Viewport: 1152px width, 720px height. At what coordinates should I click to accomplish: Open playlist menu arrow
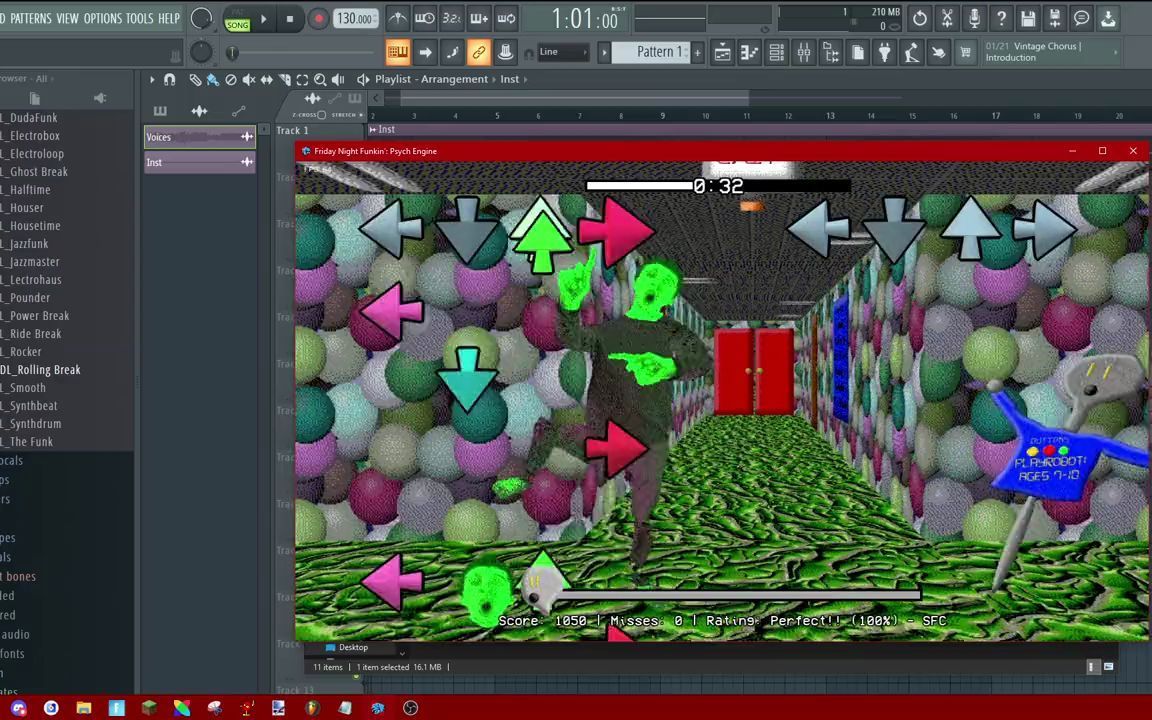click(x=152, y=79)
